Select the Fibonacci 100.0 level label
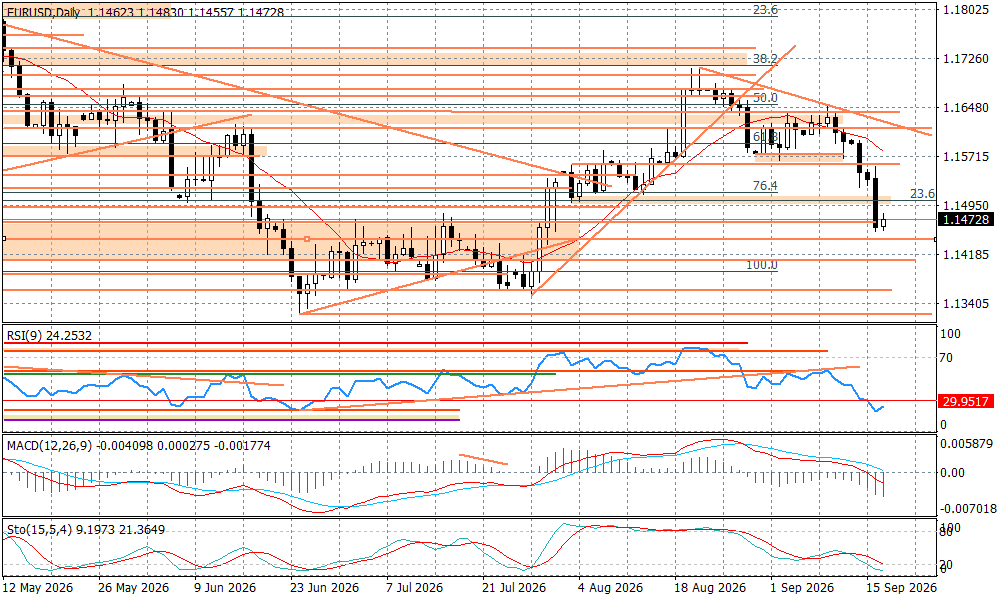The height and width of the screenshot is (600, 1000). point(761,265)
